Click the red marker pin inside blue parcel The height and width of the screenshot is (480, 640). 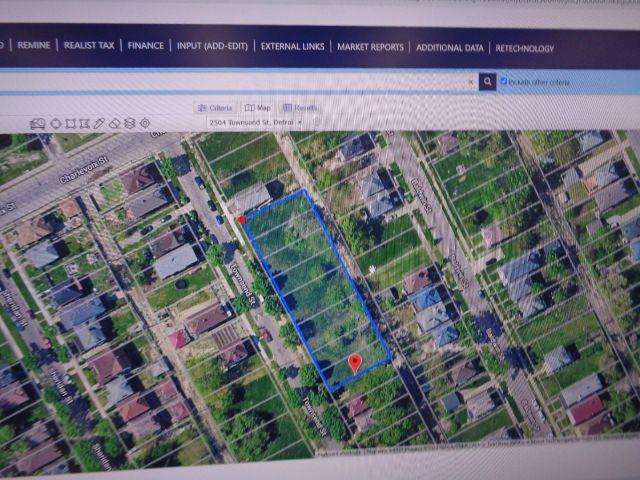pyautogui.click(x=354, y=362)
